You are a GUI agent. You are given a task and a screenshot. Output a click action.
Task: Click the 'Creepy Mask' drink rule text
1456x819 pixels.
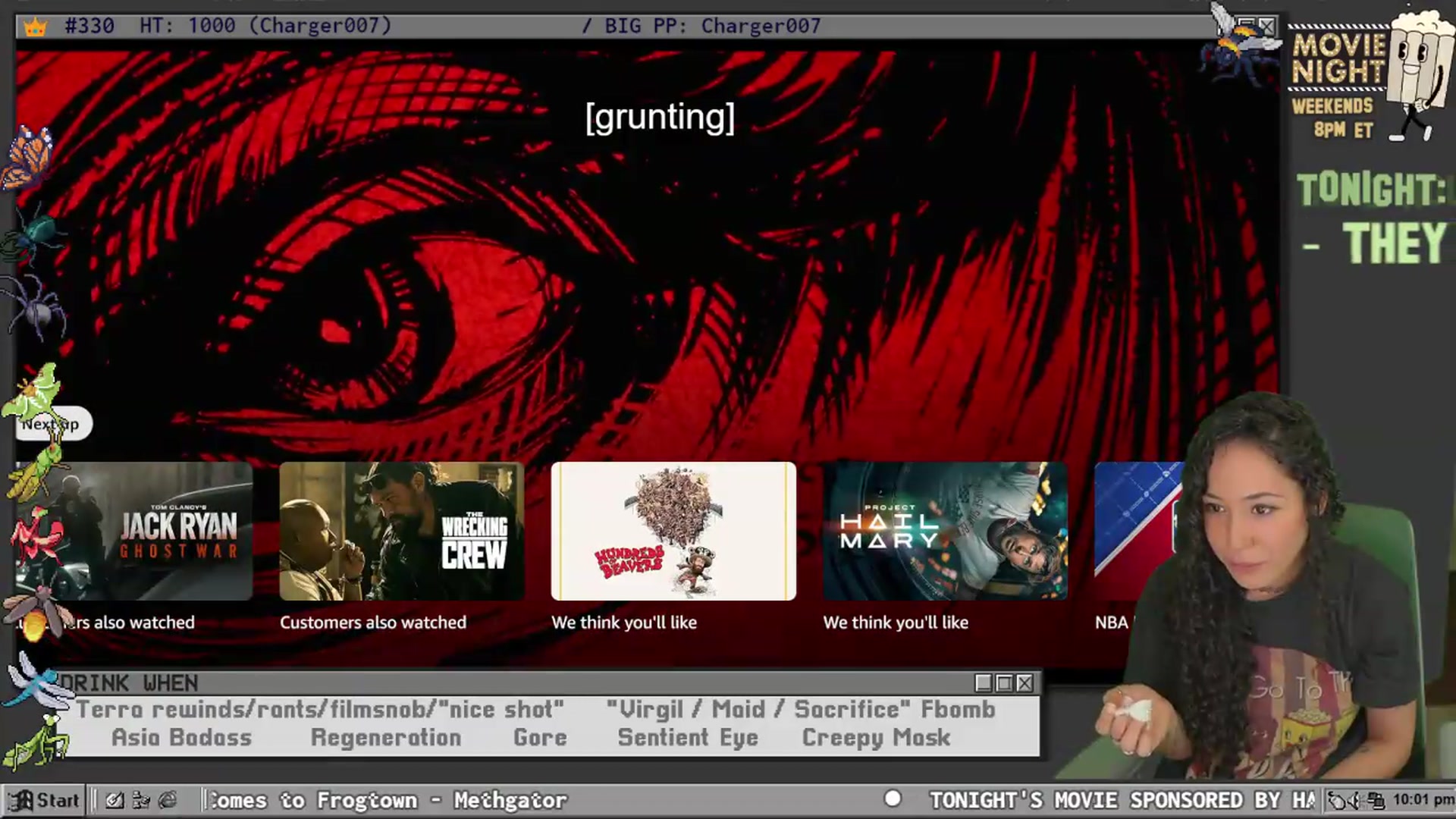[876, 738]
